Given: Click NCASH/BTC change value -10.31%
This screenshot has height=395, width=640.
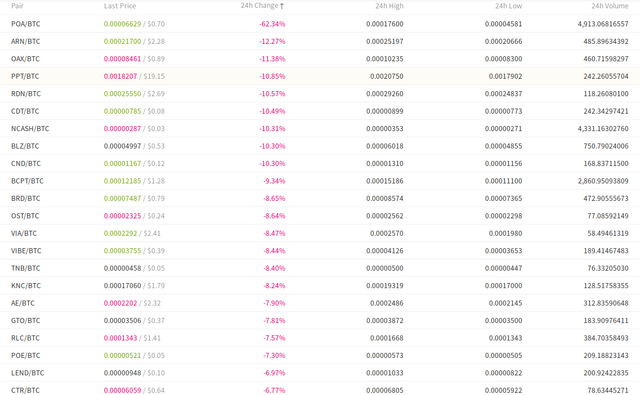Looking at the screenshot, I should click(x=272, y=129).
